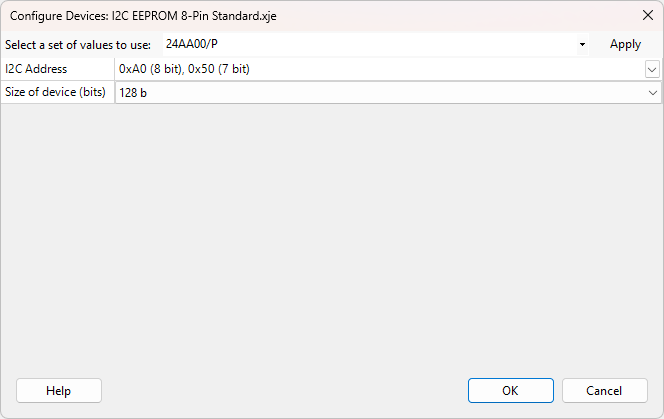Close the Configure Devices dialog
The width and height of the screenshot is (664, 419).
coord(645,16)
